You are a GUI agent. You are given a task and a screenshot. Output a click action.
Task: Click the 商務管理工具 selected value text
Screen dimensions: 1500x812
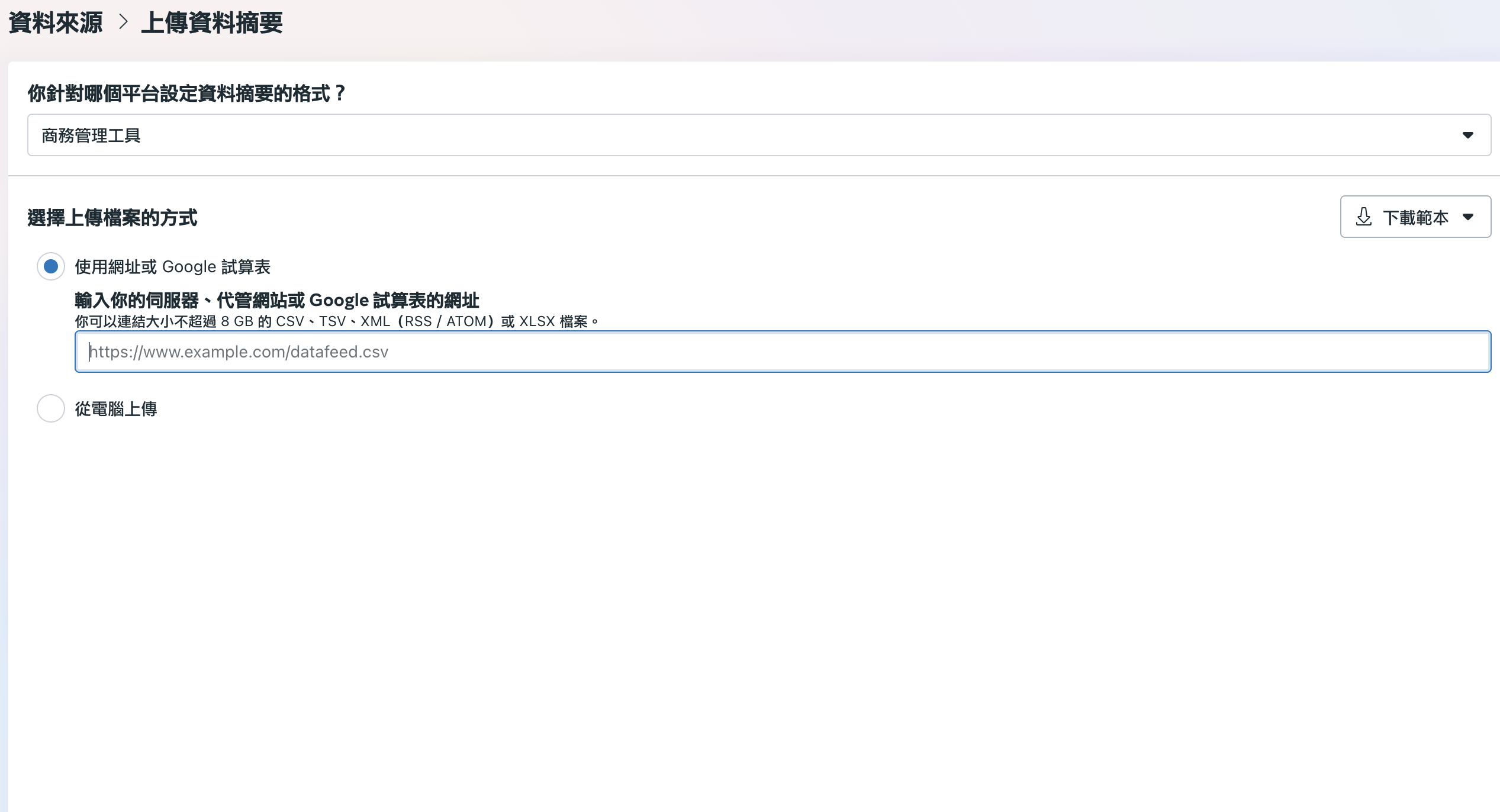(x=91, y=136)
